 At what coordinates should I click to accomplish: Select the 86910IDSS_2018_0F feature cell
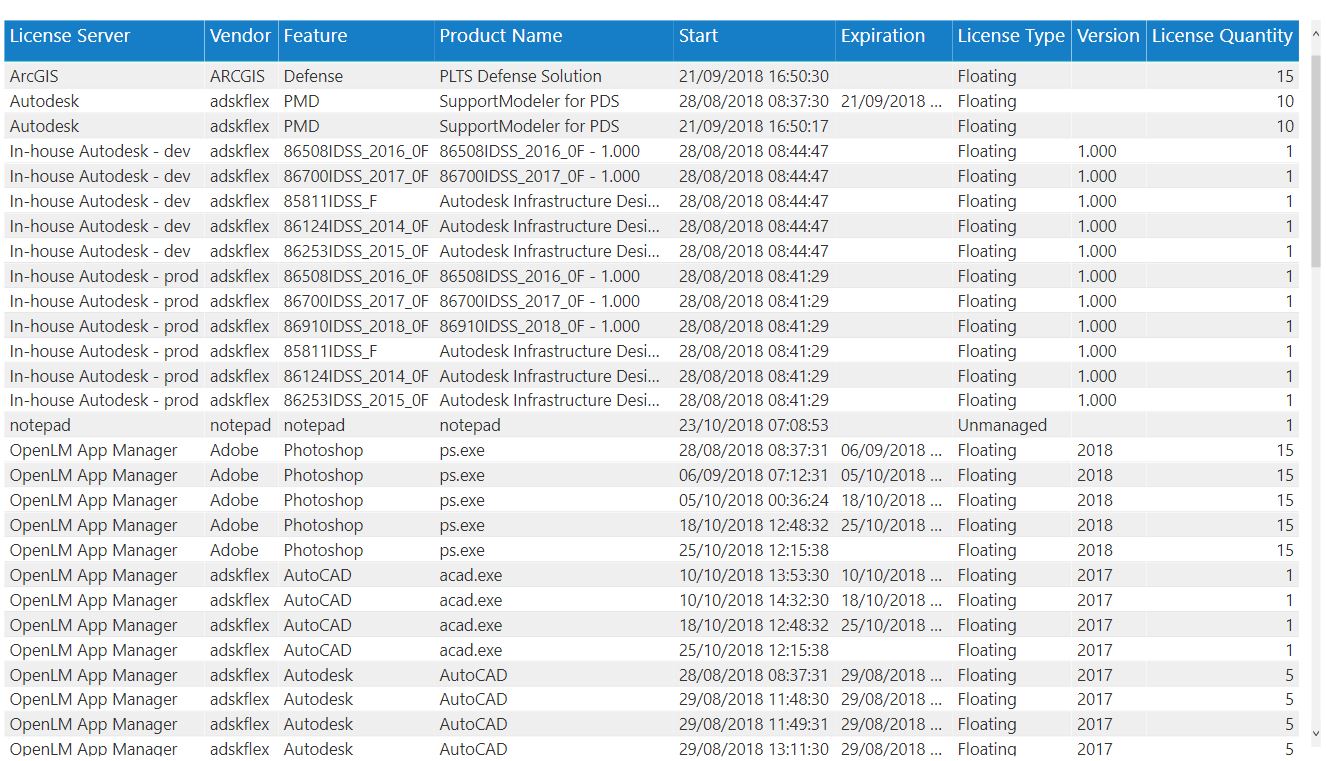point(355,326)
